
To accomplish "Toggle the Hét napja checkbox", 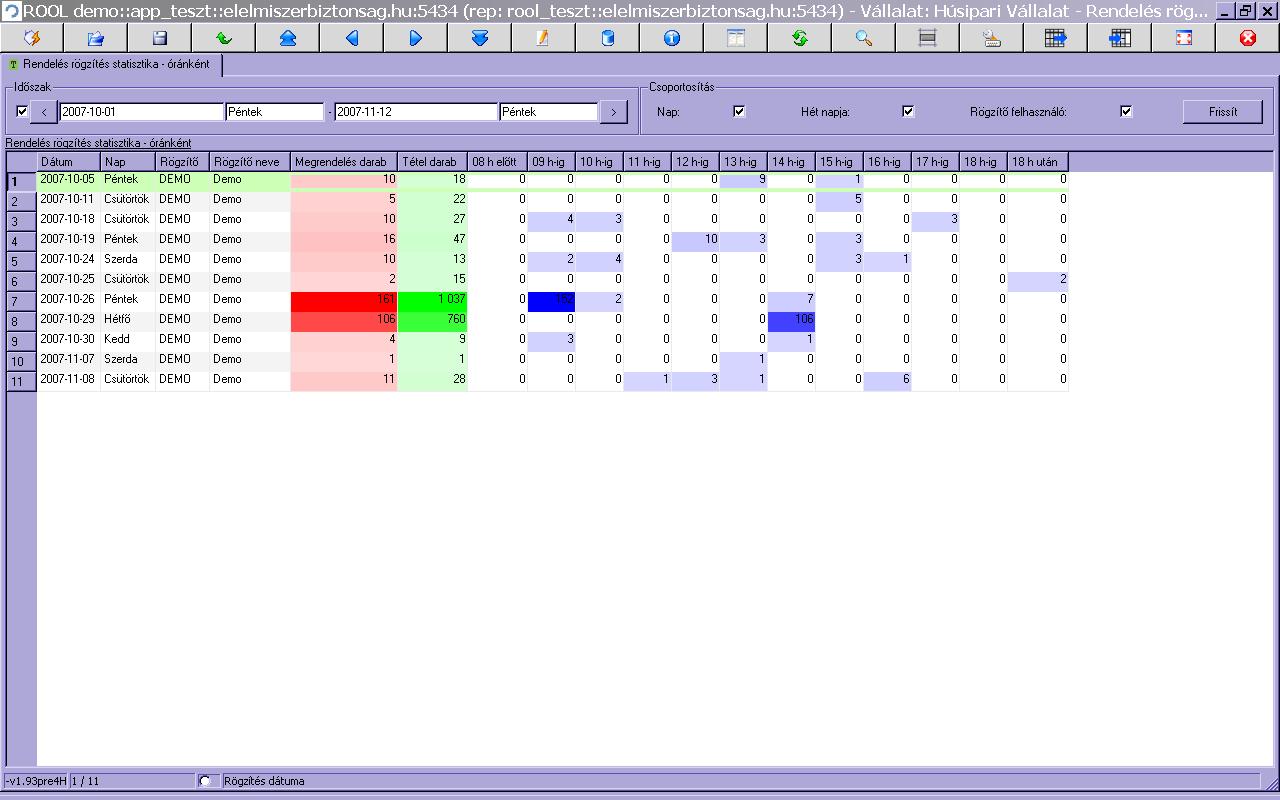I will [x=908, y=111].
